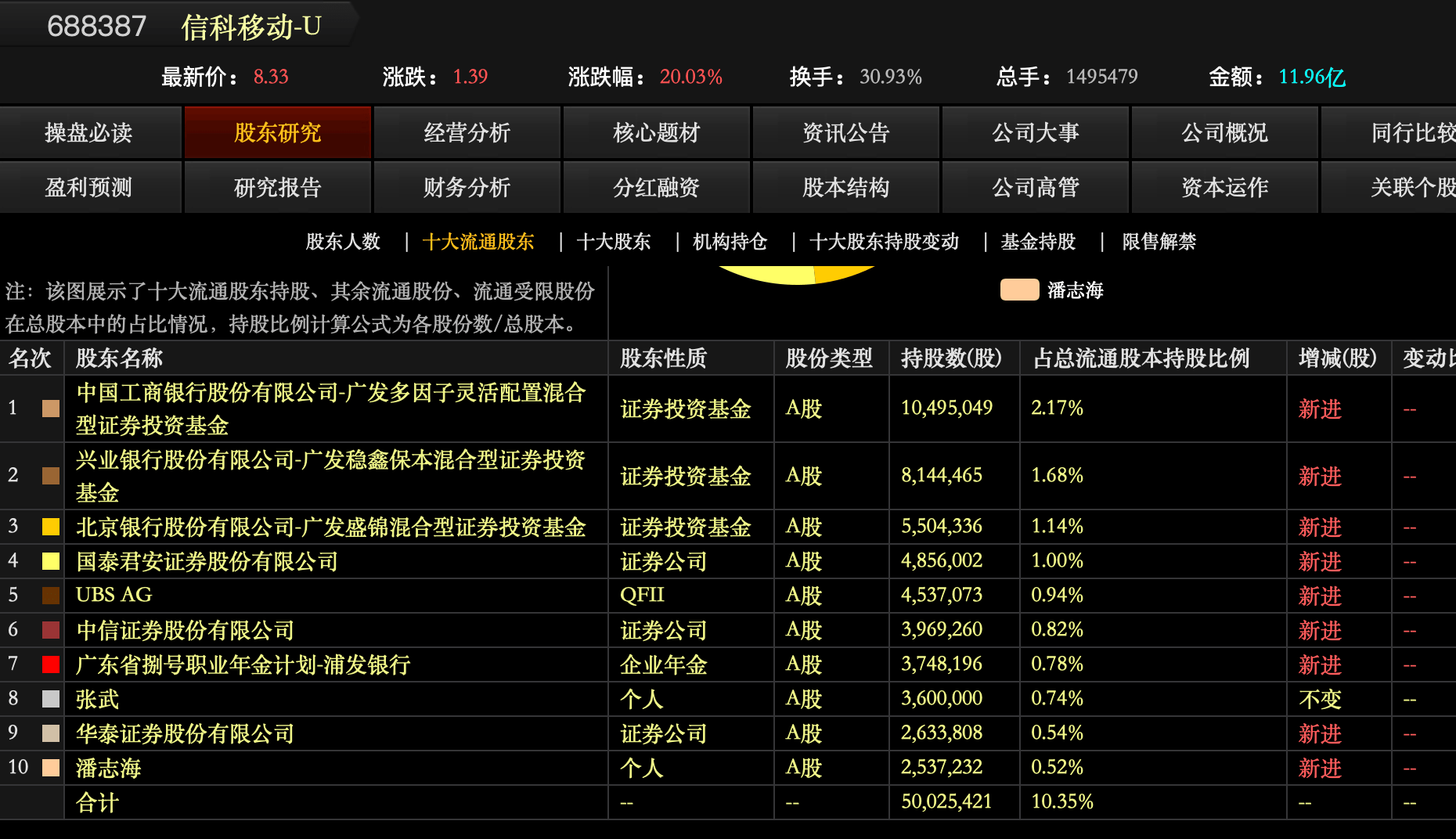Click the gray swatch next to 张武
The image size is (1456, 839).
click(x=51, y=699)
